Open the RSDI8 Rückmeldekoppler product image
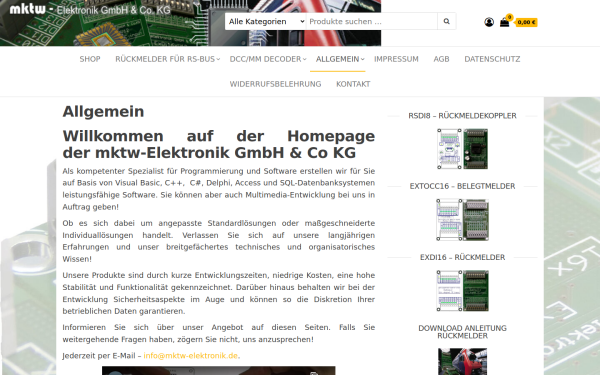The width and height of the screenshot is (600, 375). coord(462,149)
